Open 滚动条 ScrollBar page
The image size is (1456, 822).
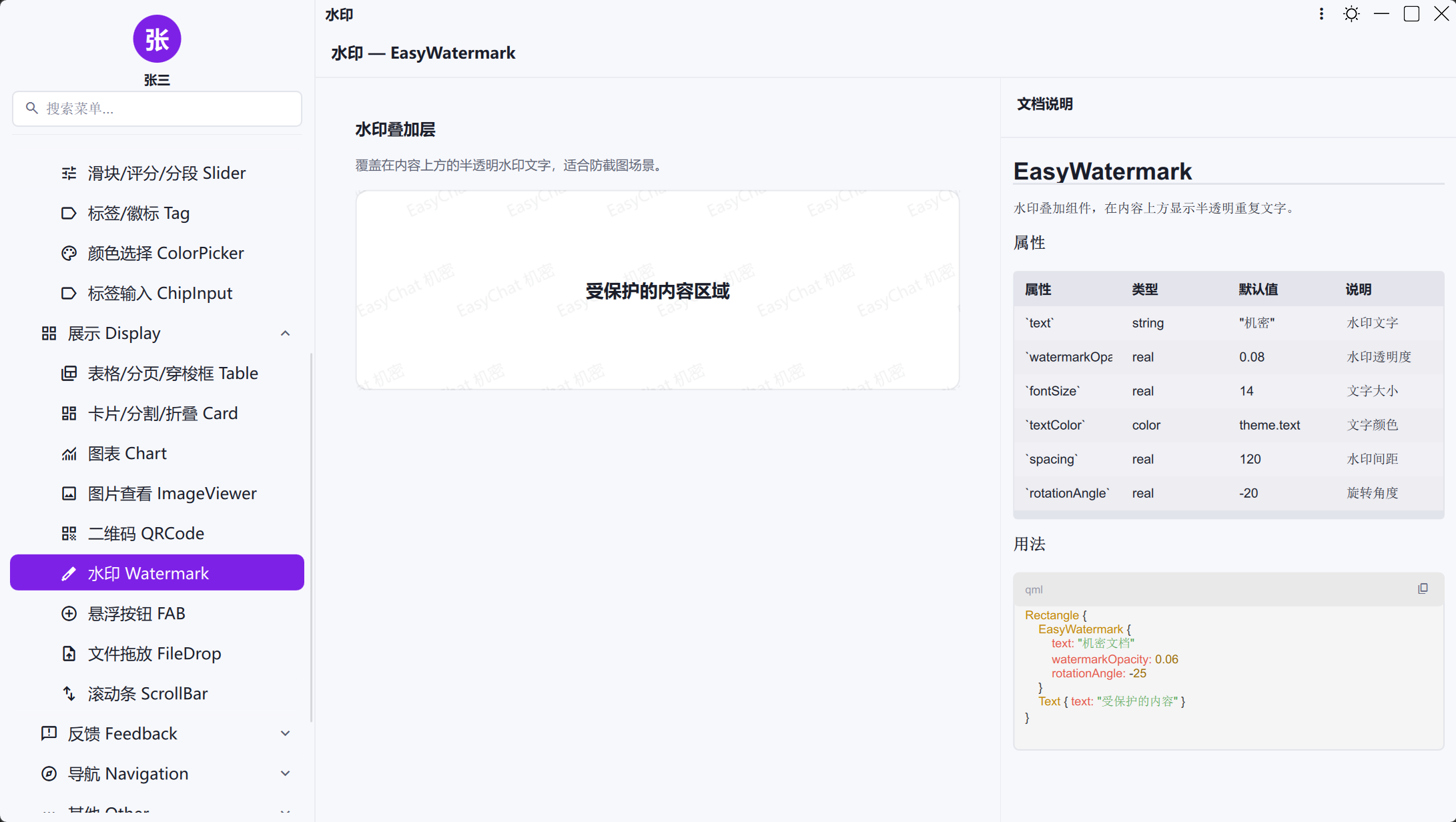(x=157, y=694)
